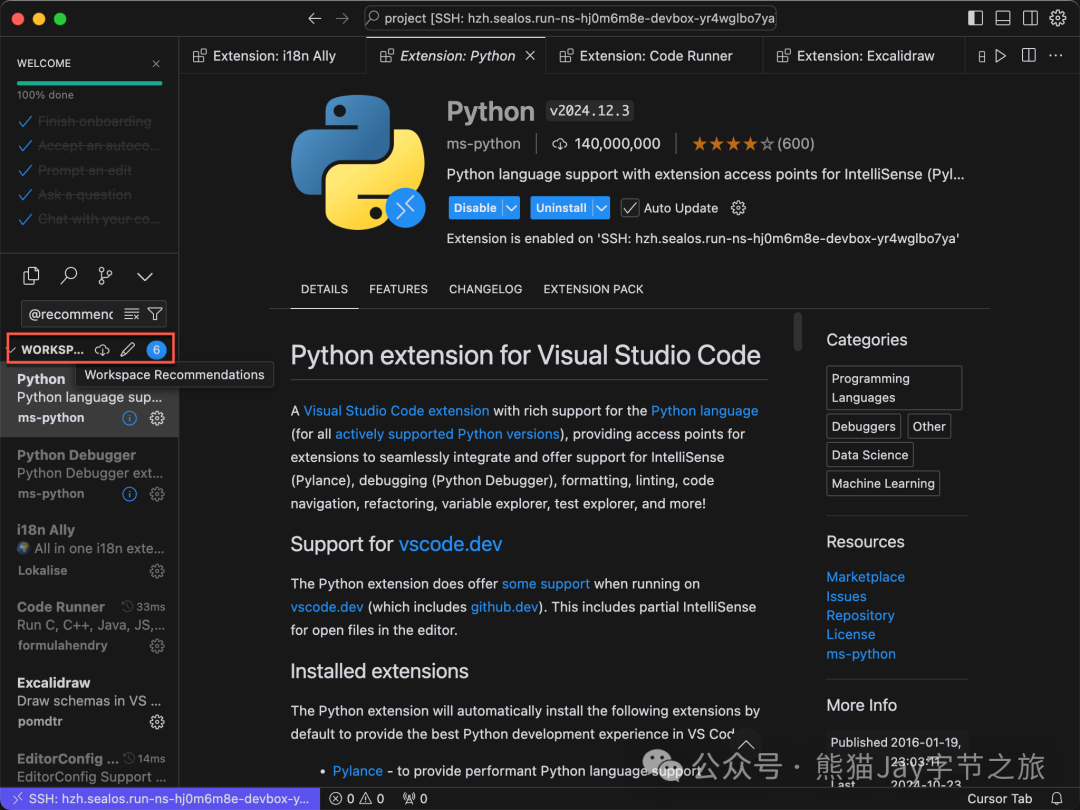
Task: Open errors and warnings status item
Action: click(x=357, y=799)
